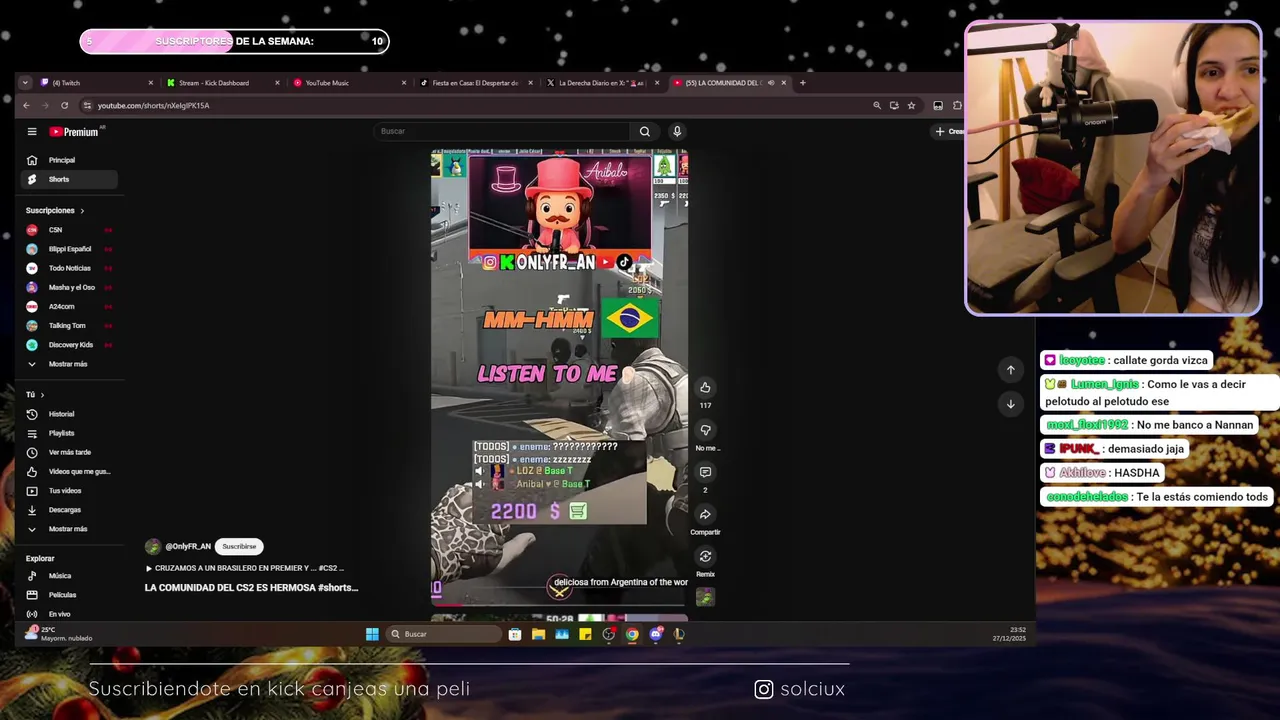Open Blippi Español subscription channel

[70, 249]
